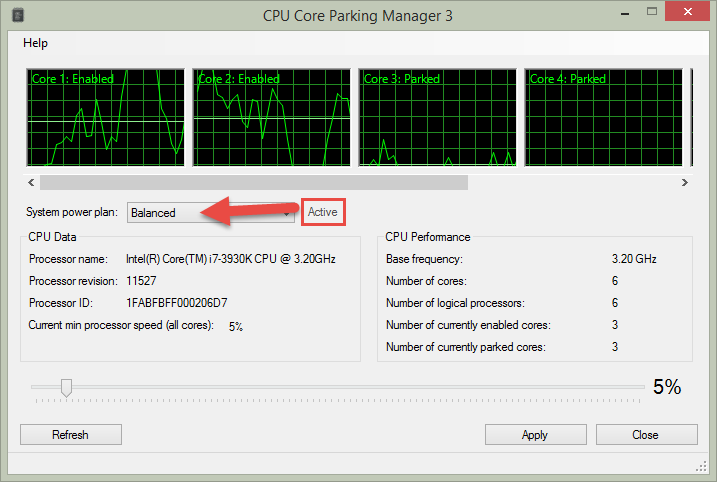Screen dimensions: 717x482
Task: Click the slider track near the right end
Action: tap(631, 387)
